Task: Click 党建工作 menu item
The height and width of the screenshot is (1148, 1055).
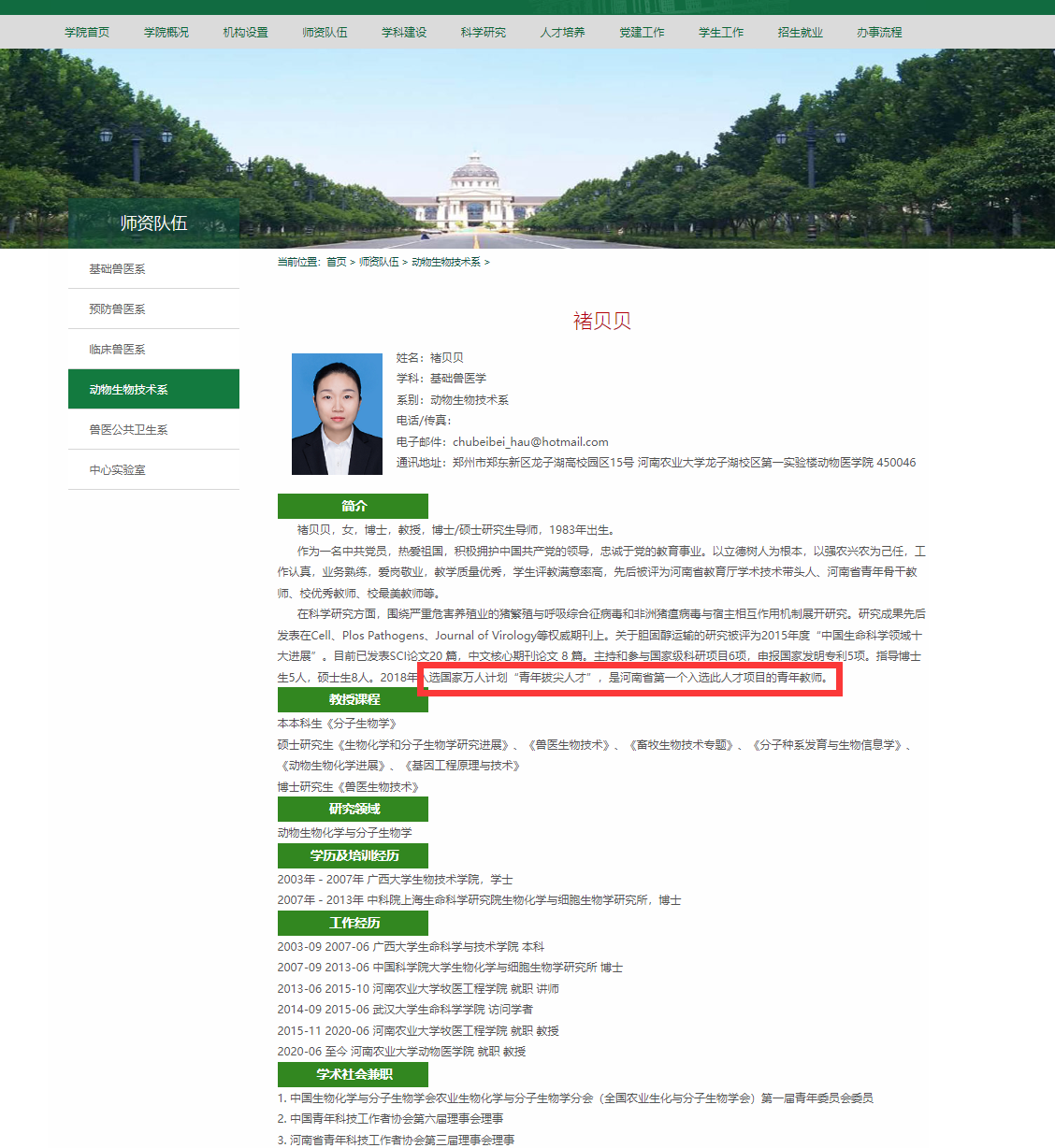Action: tap(642, 32)
